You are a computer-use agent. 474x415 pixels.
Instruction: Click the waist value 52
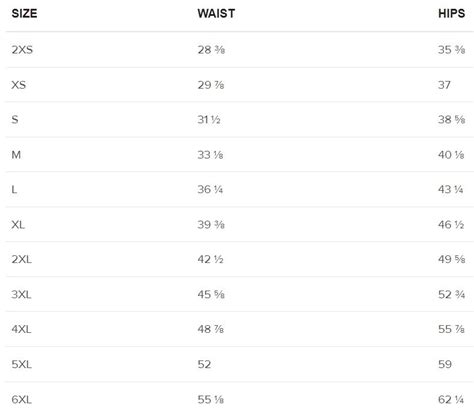point(204,364)
